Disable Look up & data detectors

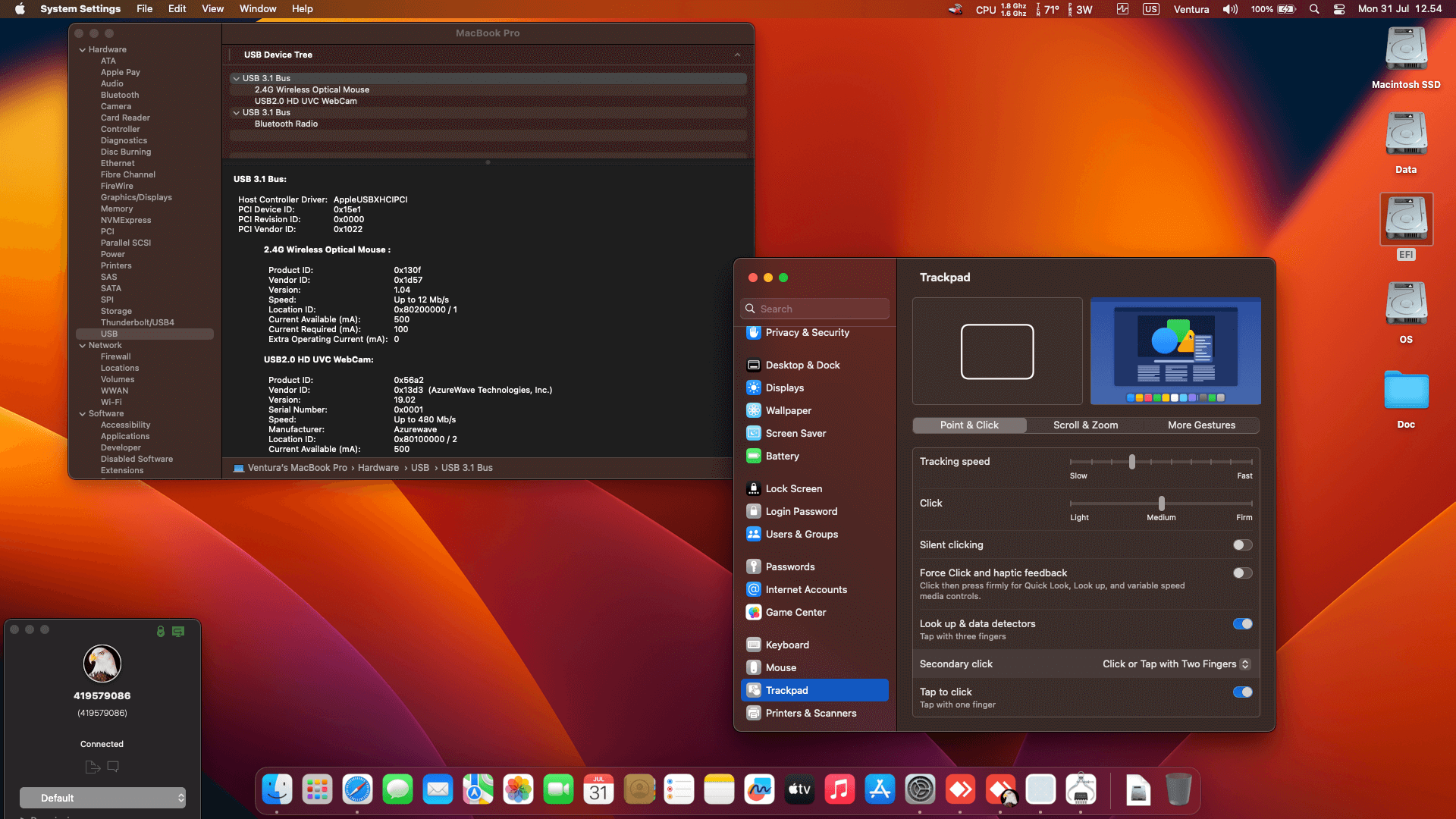pyautogui.click(x=1242, y=623)
